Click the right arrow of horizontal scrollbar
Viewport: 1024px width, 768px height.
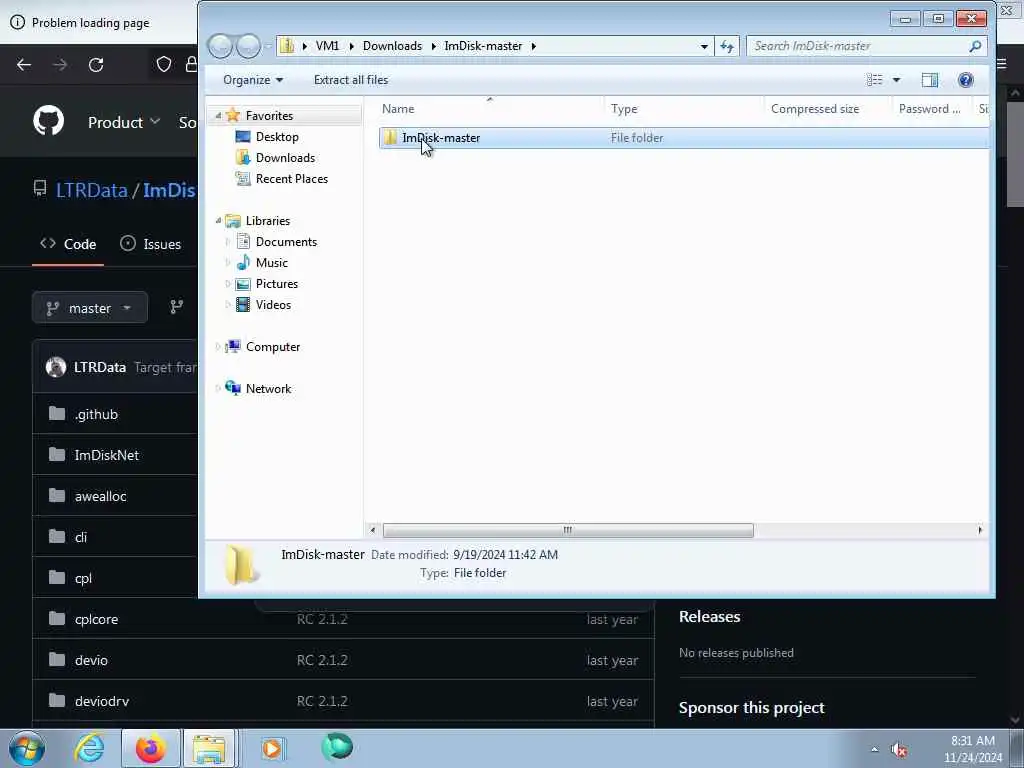point(980,530)
